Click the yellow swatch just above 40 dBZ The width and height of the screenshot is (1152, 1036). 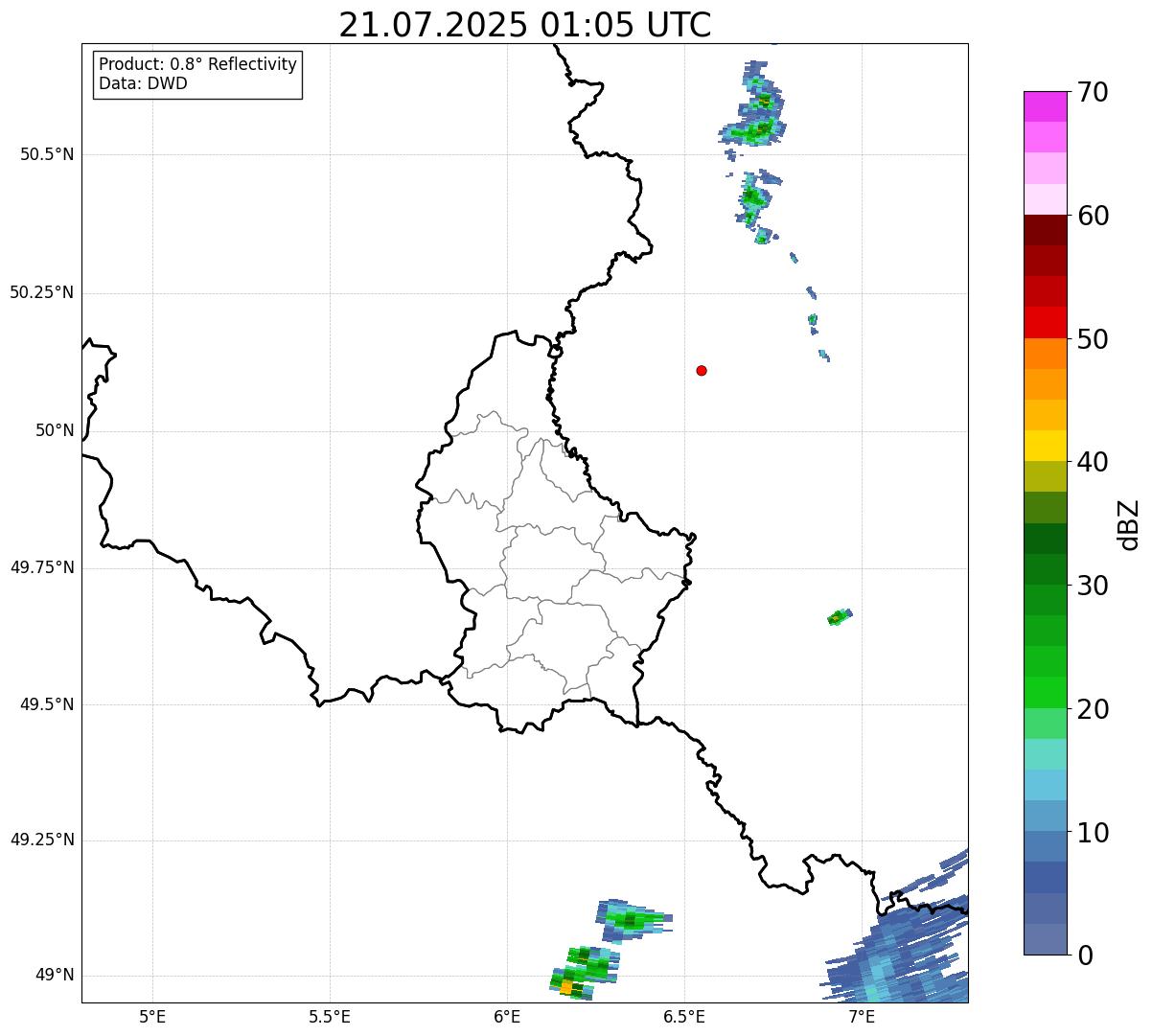[x=1046, y=446]
